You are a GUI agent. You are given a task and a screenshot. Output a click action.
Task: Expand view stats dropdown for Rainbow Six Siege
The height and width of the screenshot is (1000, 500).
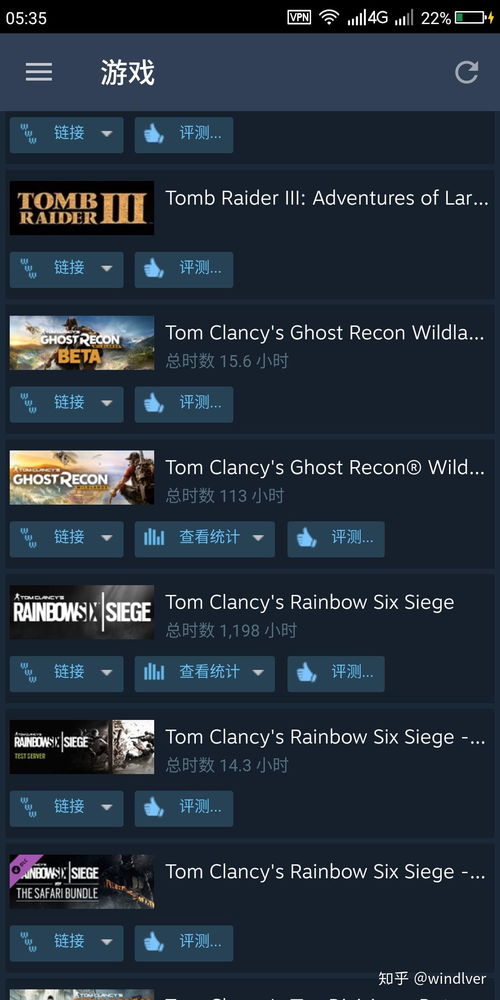click(x=258, y=672)
